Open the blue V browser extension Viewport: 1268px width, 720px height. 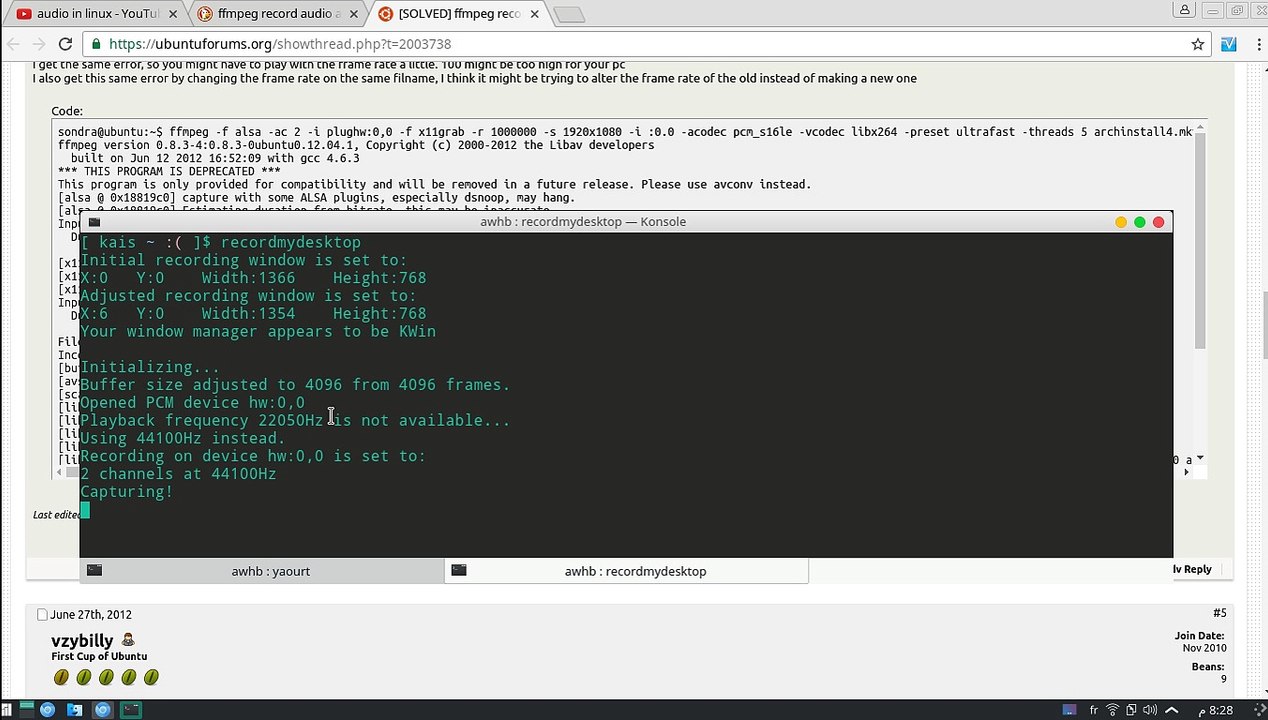pos(1229,44)
